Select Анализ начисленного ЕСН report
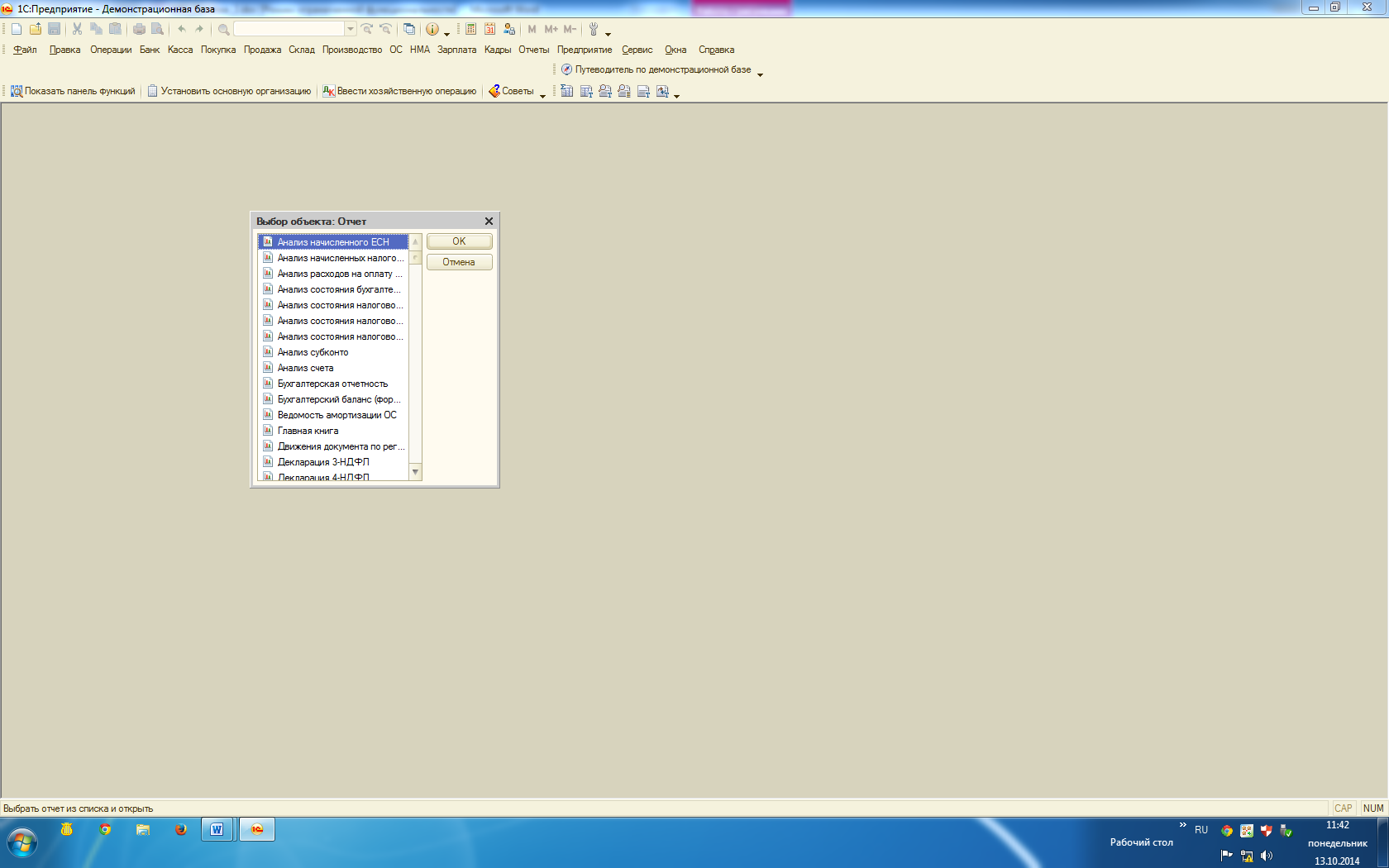Image resolution: width=1389 pixels, height=868 pixels. 333,242
